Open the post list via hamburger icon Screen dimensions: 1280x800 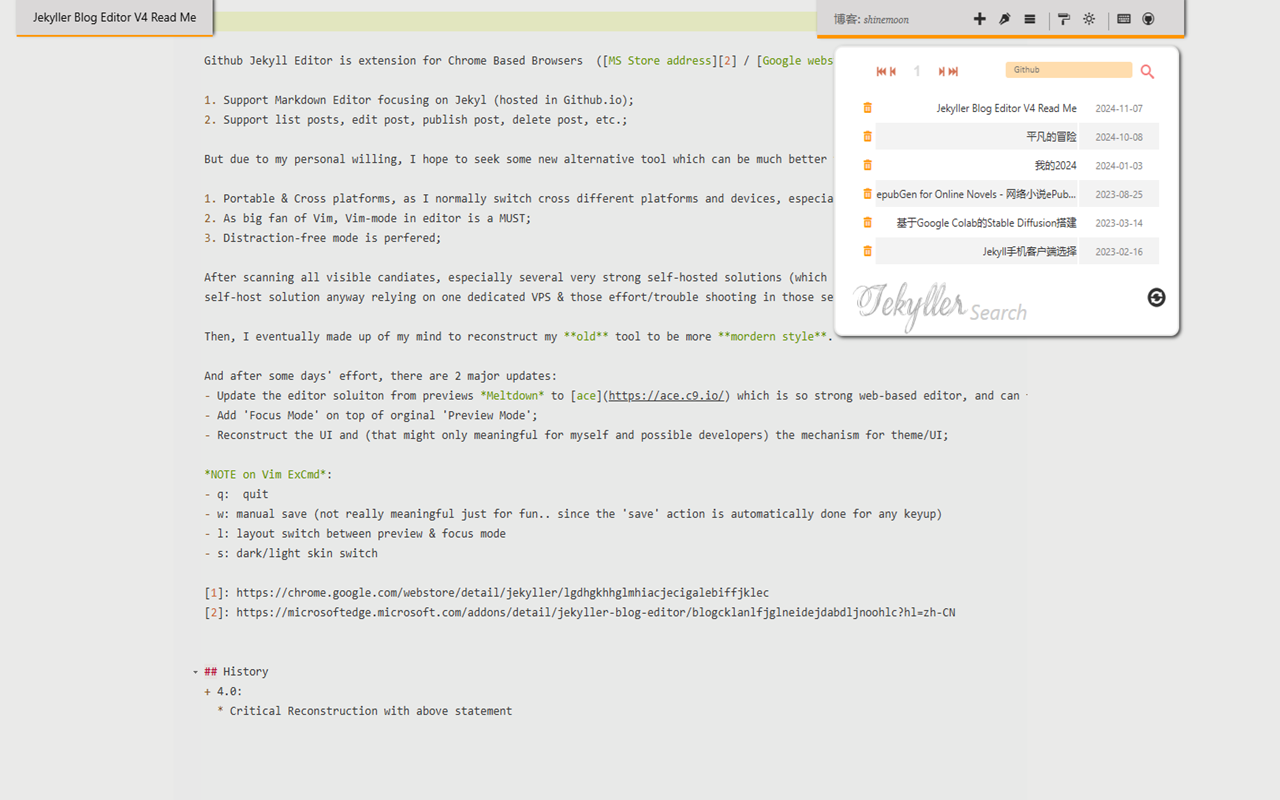1029,18
